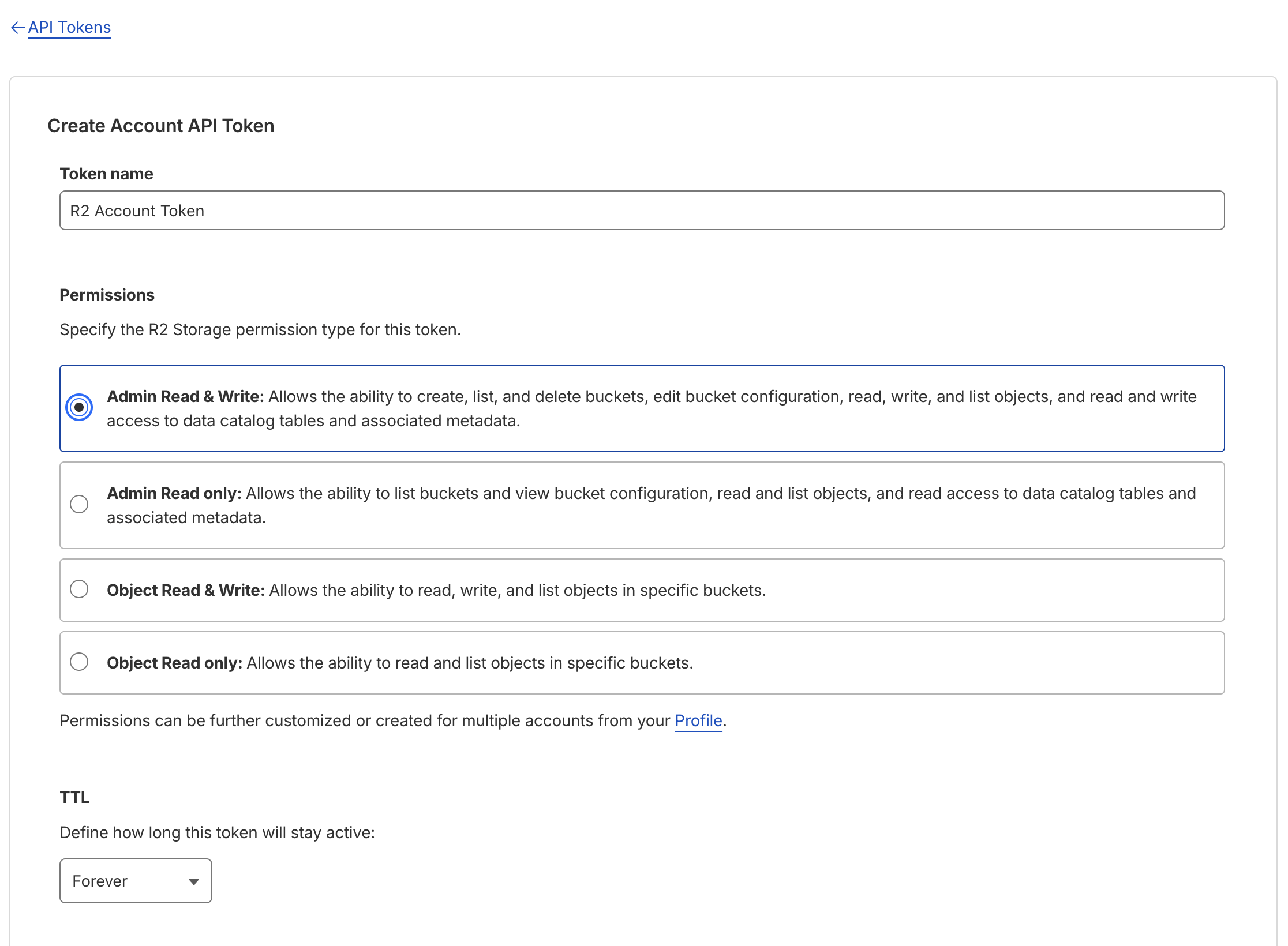Click 'Define how long this token' text
This screenshot has width=1288, height=946.
218,832
